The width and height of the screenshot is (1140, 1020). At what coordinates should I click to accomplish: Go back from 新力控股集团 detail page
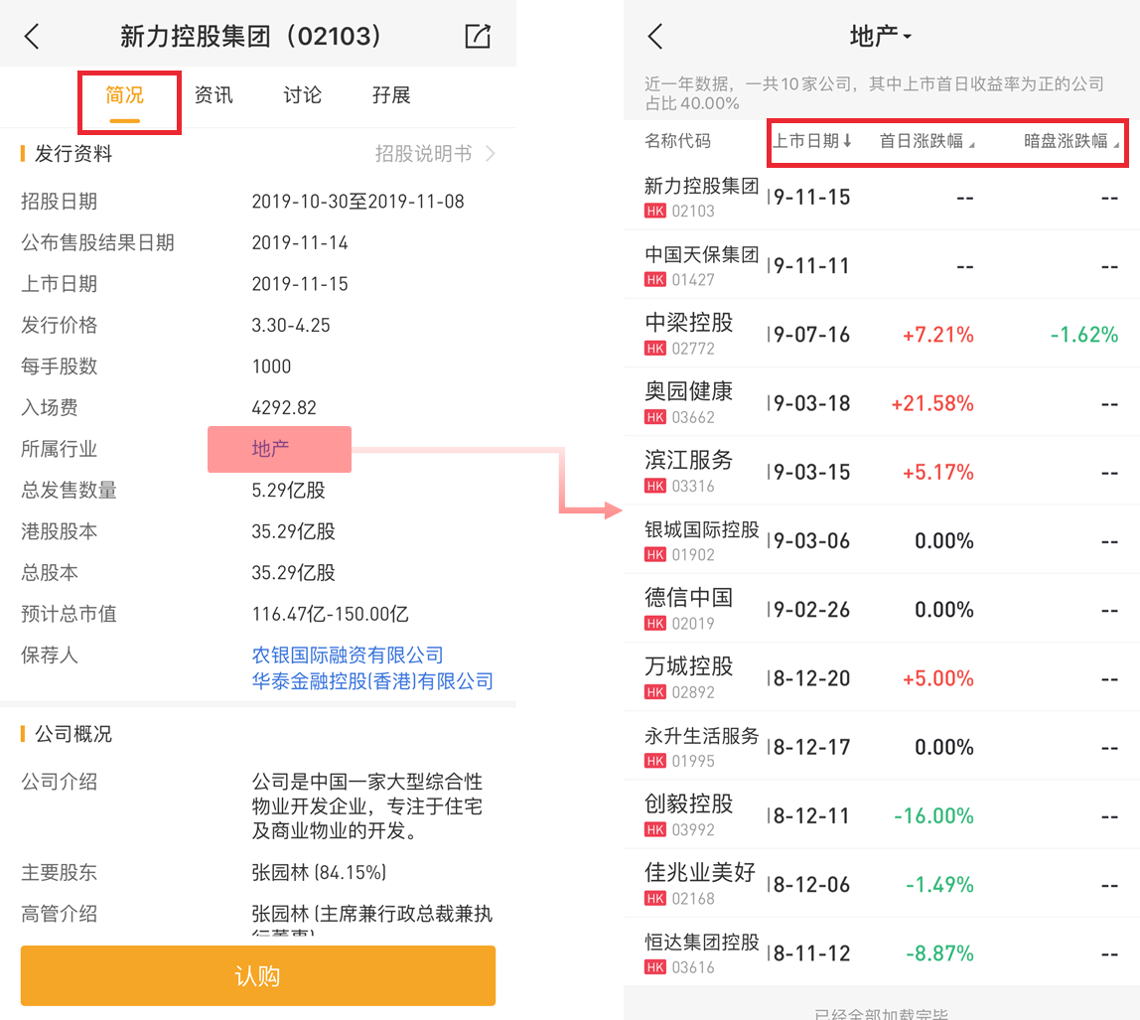tap(31, 36)
